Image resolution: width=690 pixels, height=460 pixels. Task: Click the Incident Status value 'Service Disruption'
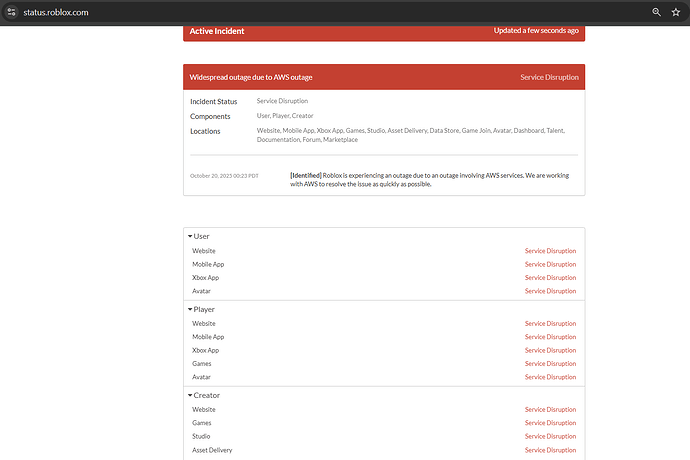click(x=282, y=101)
